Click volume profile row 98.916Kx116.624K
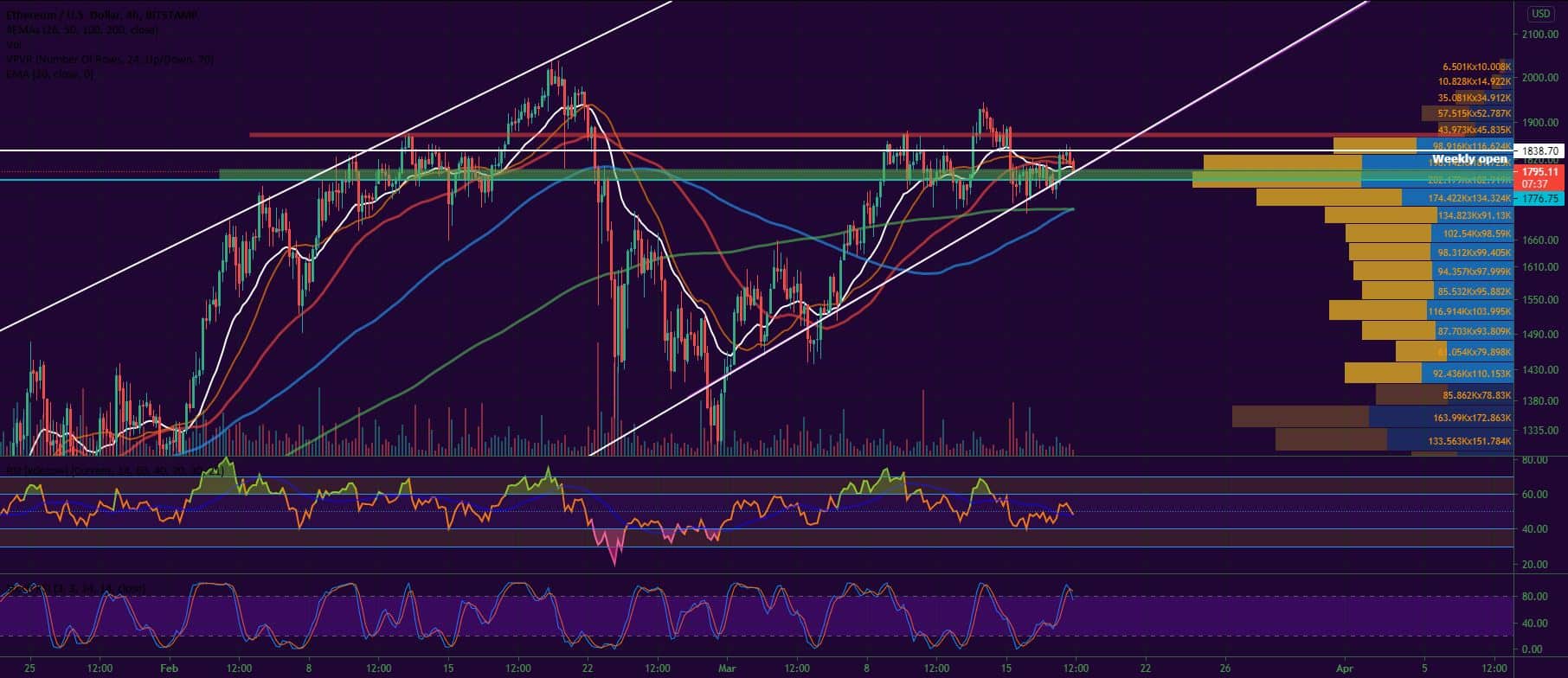 tap(1472, 147)
